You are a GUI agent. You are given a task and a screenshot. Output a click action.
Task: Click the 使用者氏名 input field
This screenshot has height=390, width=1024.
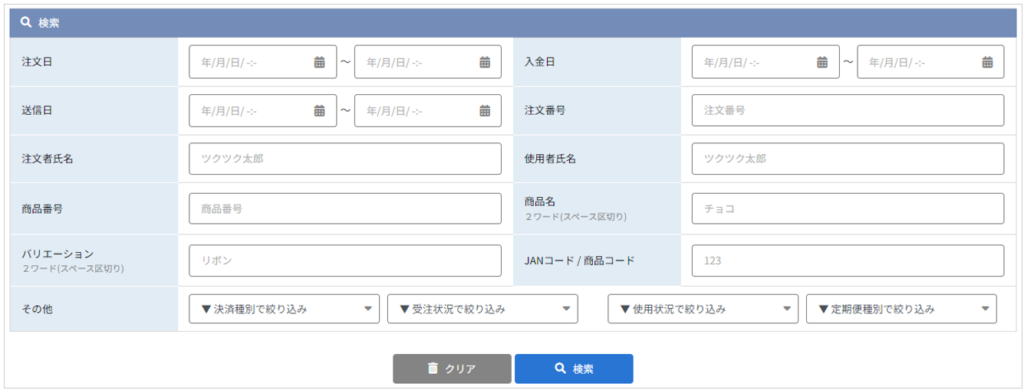click(848, 159)
